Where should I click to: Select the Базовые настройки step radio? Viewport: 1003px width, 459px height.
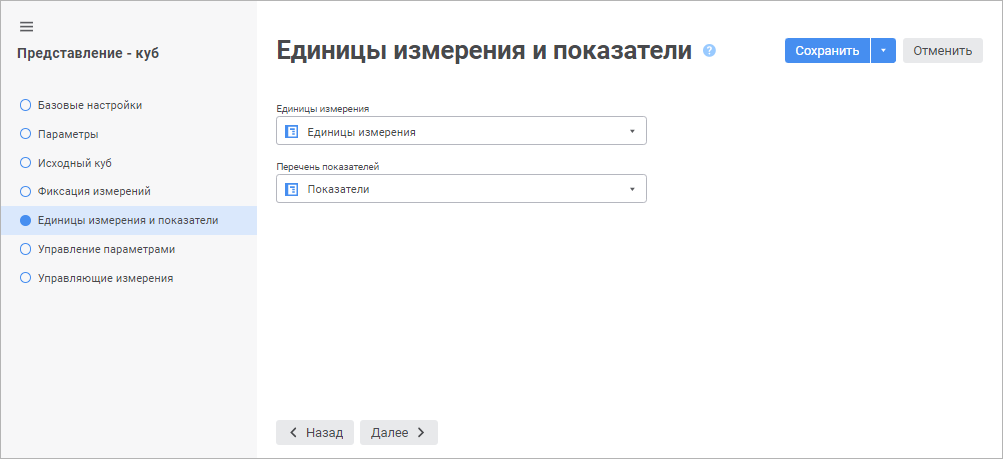(x=26, y=104)
